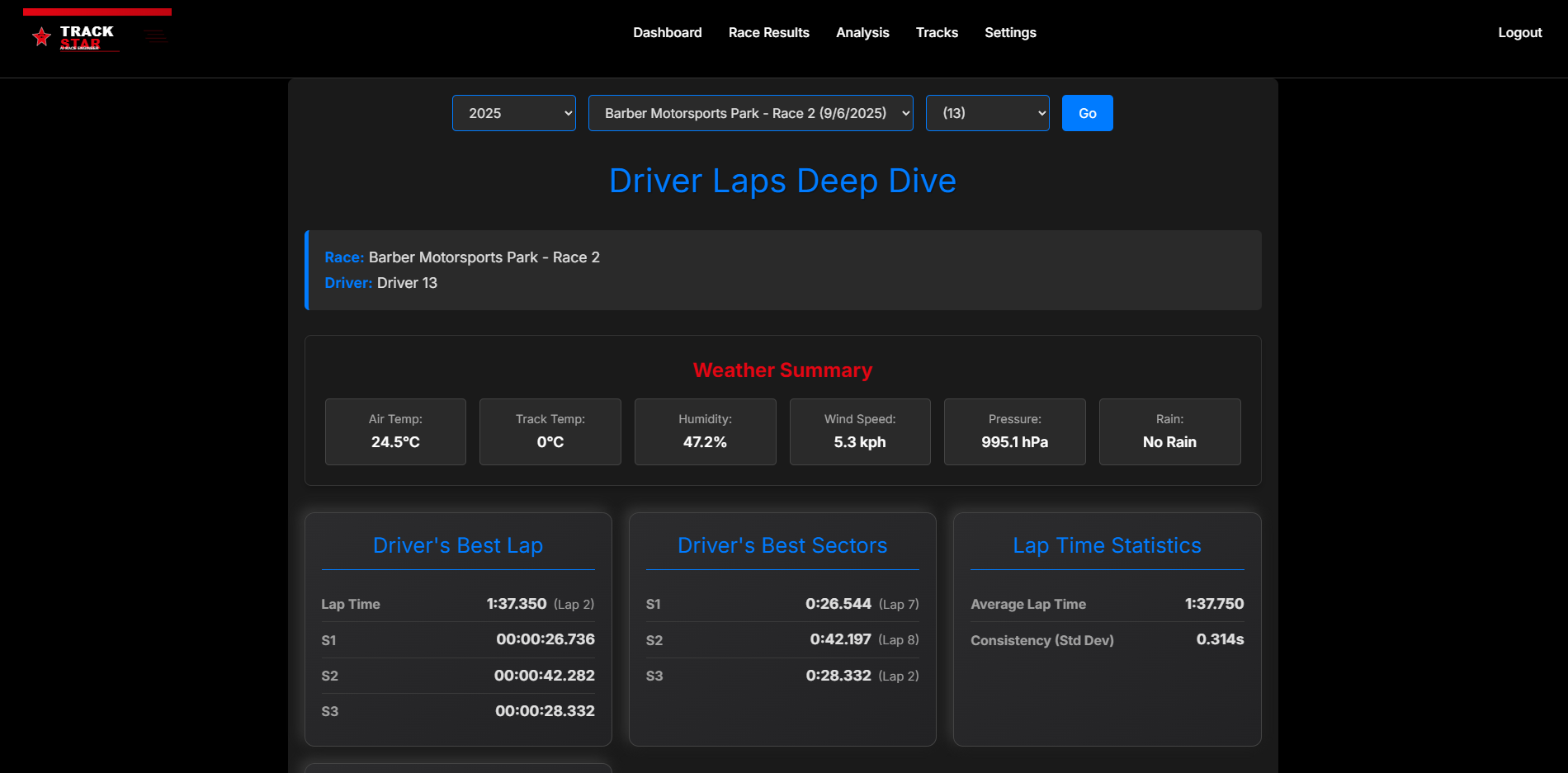Select the Pressure 995.1 hPa card
This screenshot has height=773, width=1568.
coord(1014,431)
